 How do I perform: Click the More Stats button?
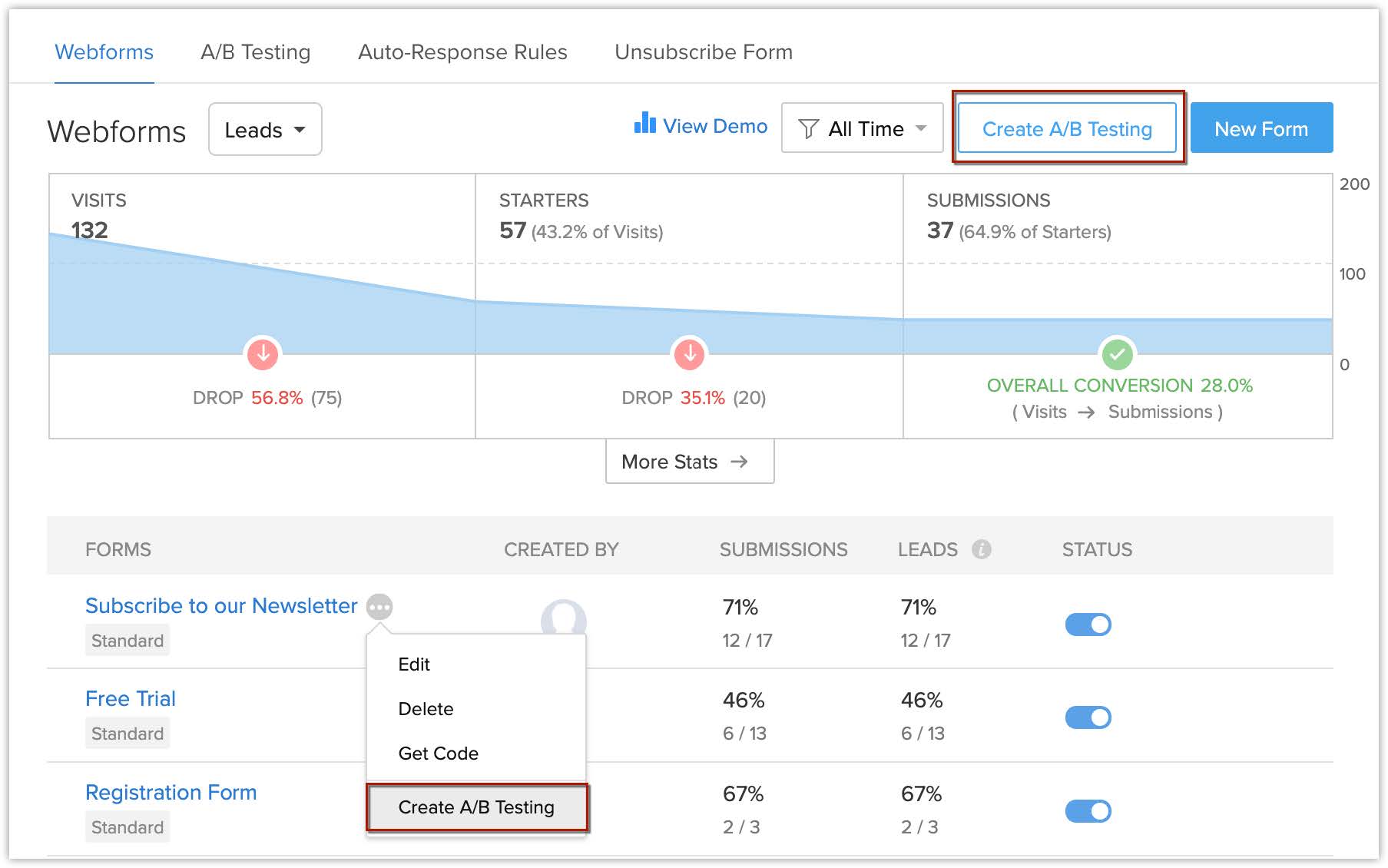[689, 462]
